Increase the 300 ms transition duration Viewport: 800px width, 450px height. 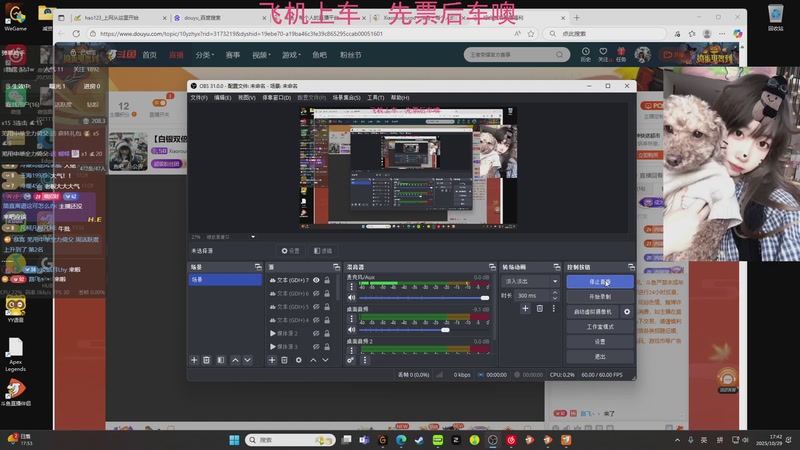click(x=555, y=293)
